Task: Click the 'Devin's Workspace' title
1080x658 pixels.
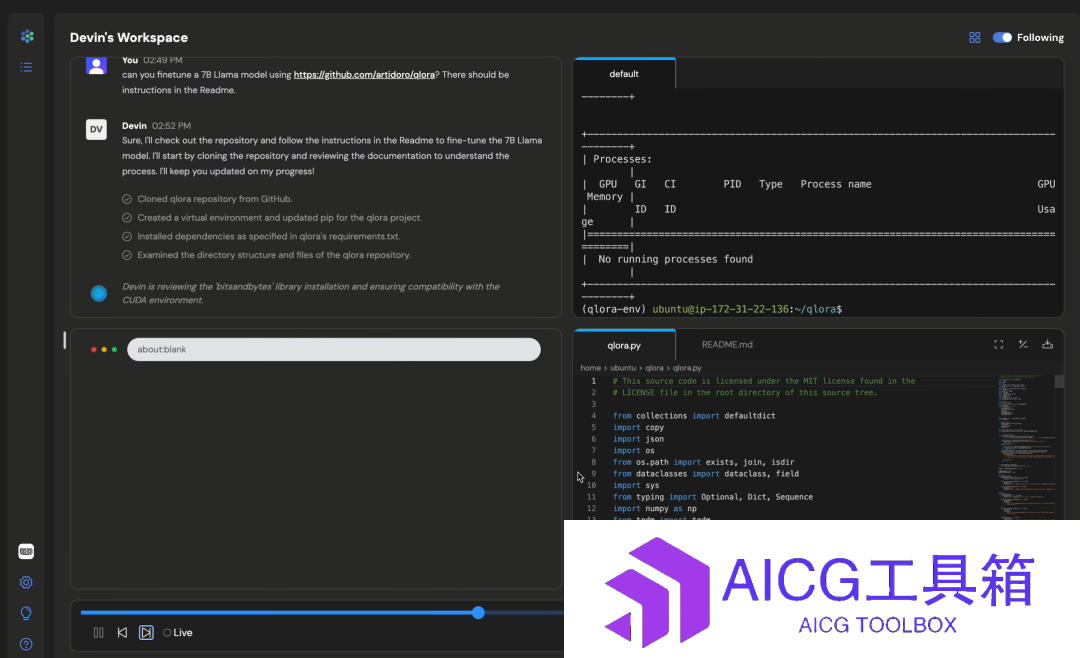Action: coord(129,38)
